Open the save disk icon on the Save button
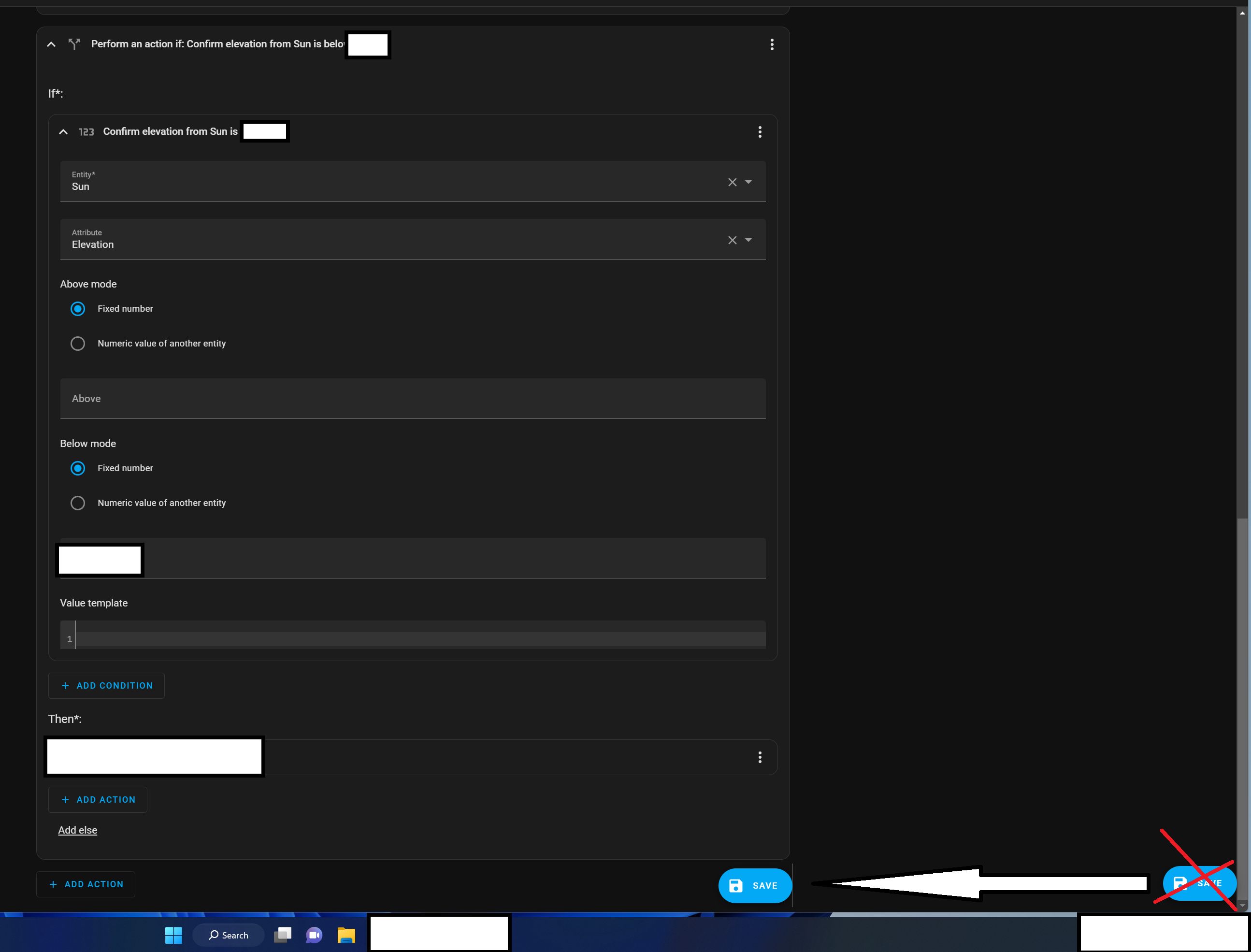 click(x=735, y=885)
